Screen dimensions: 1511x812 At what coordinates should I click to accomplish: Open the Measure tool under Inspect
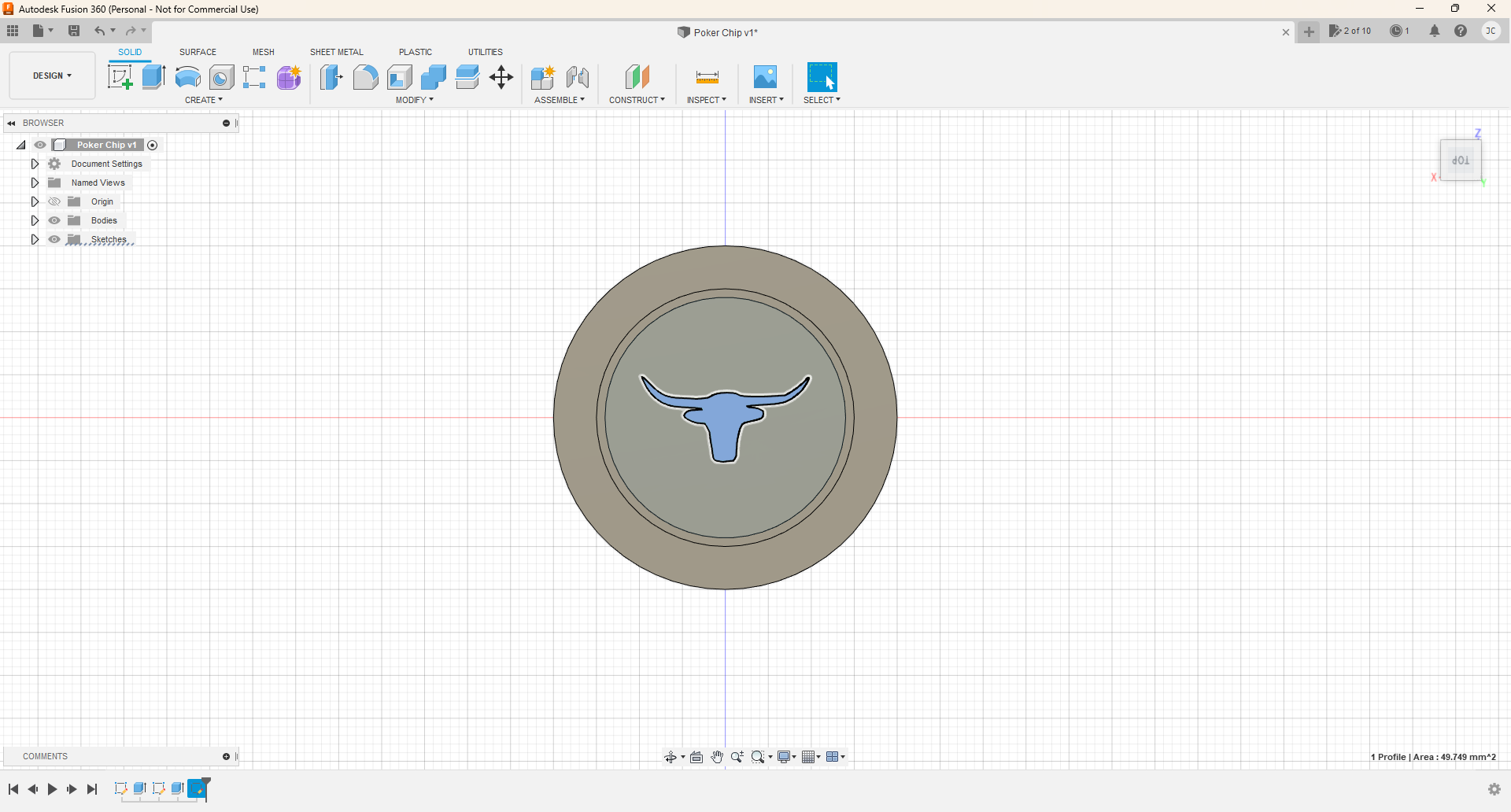(x=707, y=77)
